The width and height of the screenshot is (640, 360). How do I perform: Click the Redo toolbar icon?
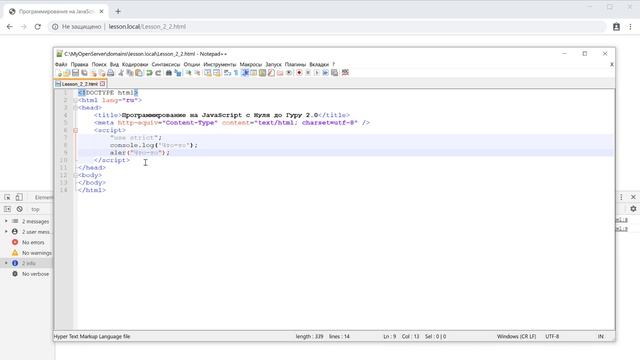[x=158, y=73]
